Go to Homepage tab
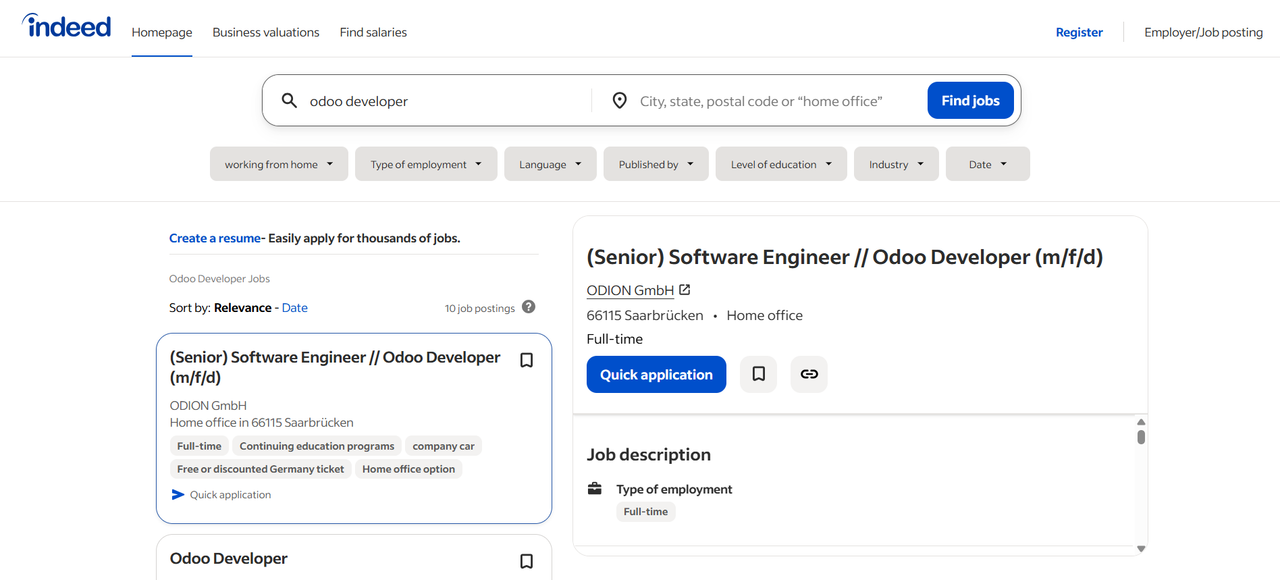Screen dimensions: 1280x580 tap(162, 32)
